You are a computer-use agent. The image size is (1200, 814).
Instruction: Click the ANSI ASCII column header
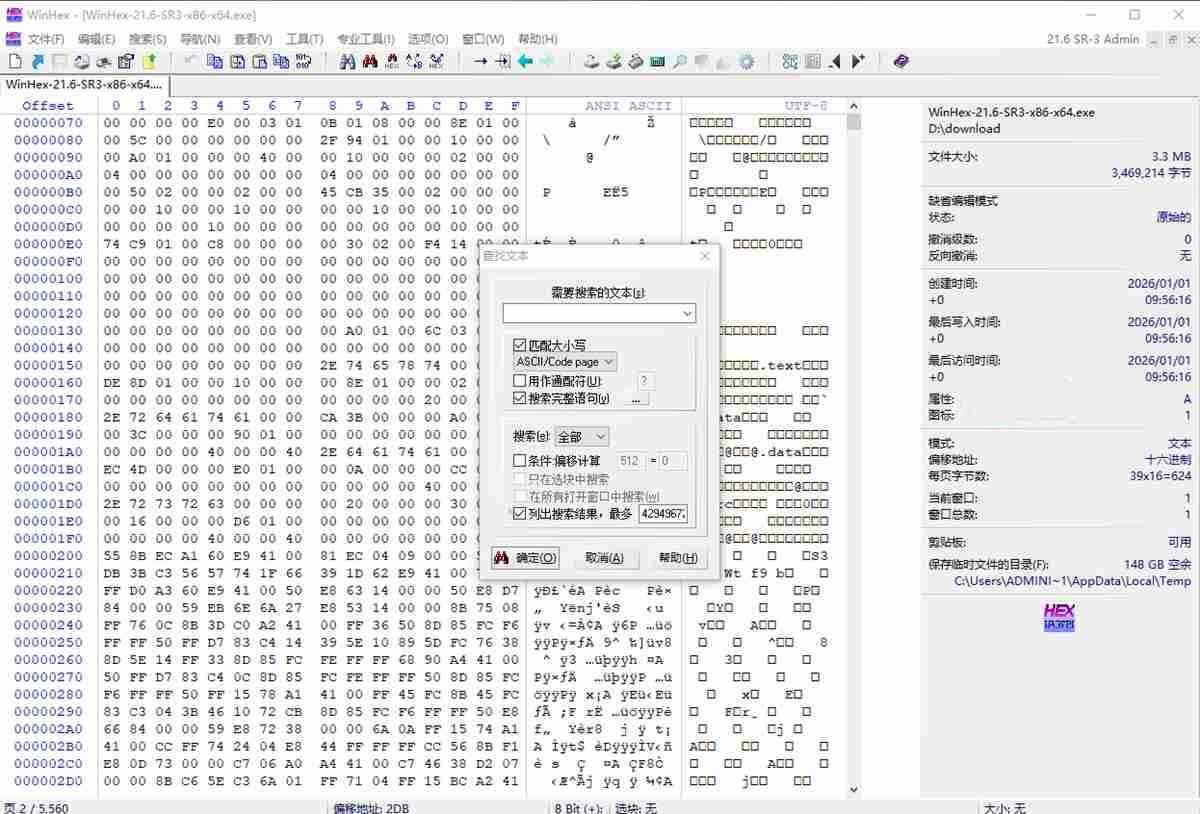point(628,105)
